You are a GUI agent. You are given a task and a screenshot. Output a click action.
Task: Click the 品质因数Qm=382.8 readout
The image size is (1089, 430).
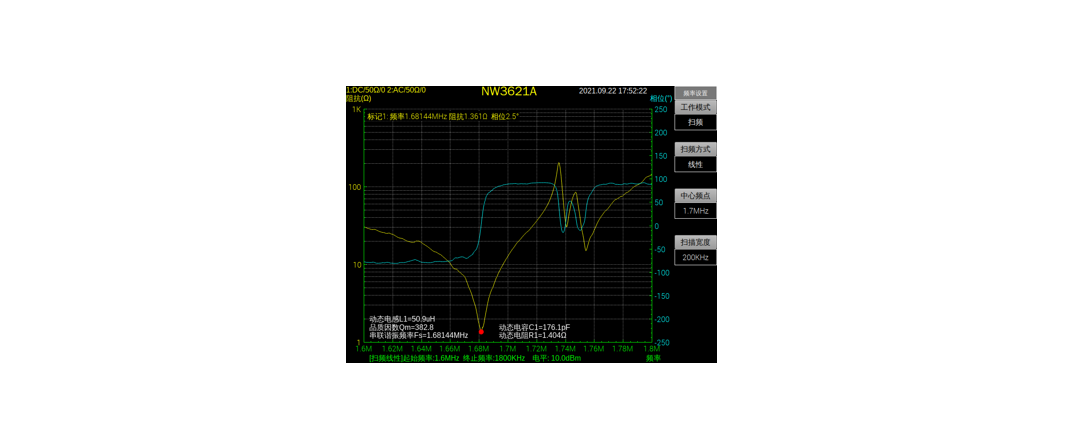[x=401, y=327]
